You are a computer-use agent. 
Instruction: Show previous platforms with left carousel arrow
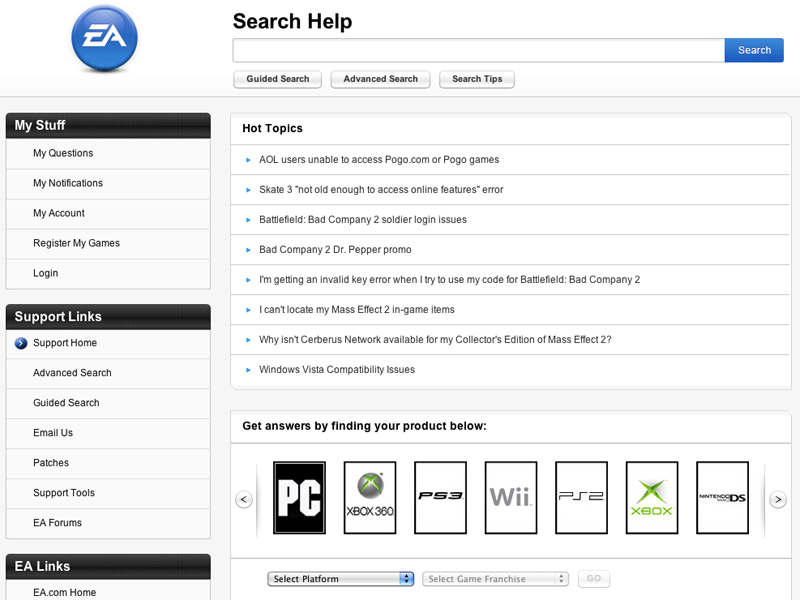244,499
